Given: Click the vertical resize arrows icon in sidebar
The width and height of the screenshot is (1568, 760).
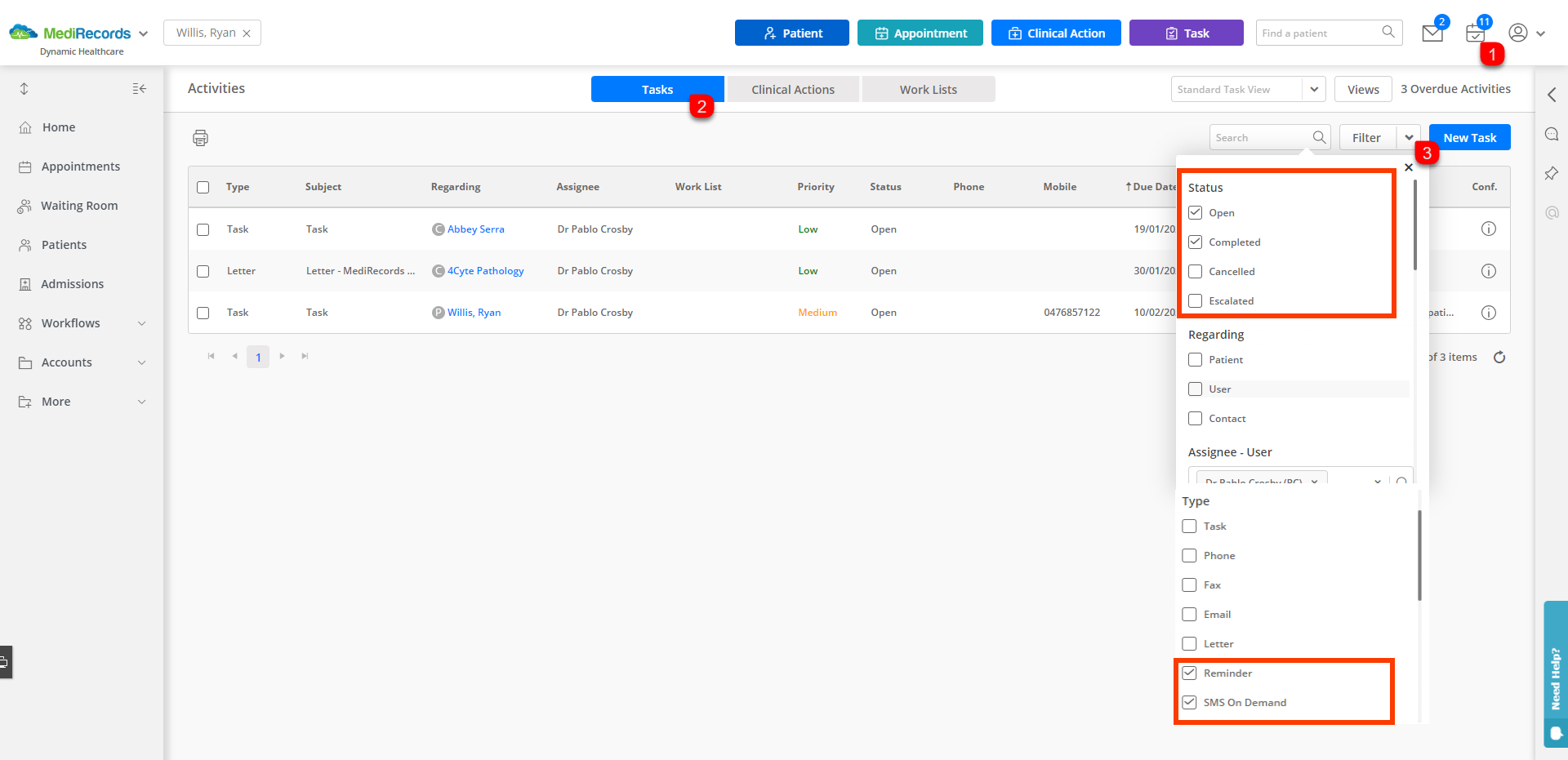Looking at the screenshot, I should click(24, 88).
